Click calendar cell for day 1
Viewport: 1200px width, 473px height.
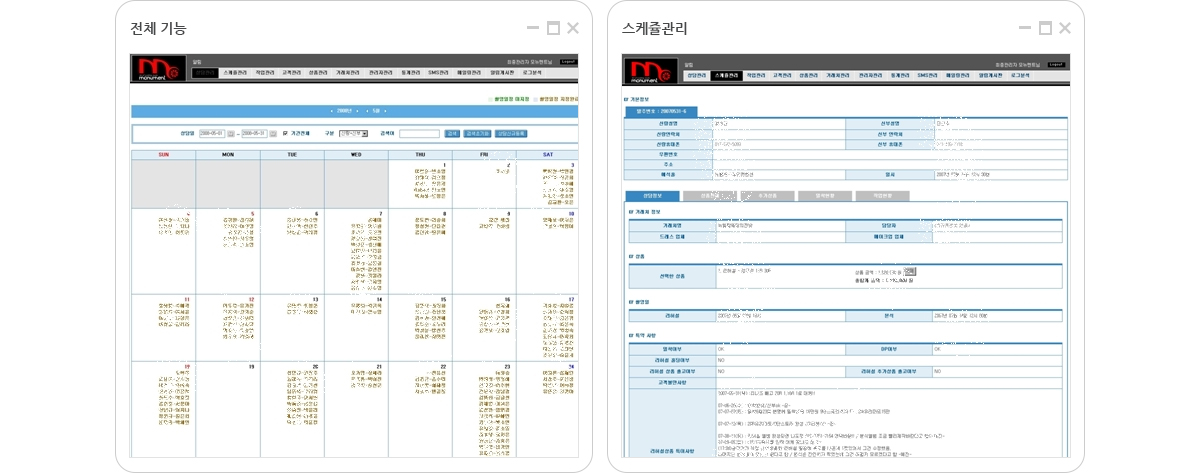tap(420, 184)
